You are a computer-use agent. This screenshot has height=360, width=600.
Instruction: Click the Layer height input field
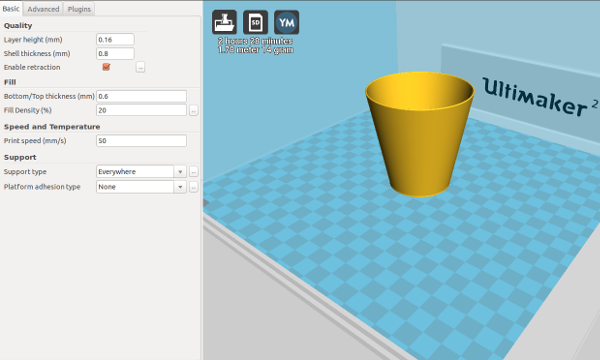(x=115, y=39)
